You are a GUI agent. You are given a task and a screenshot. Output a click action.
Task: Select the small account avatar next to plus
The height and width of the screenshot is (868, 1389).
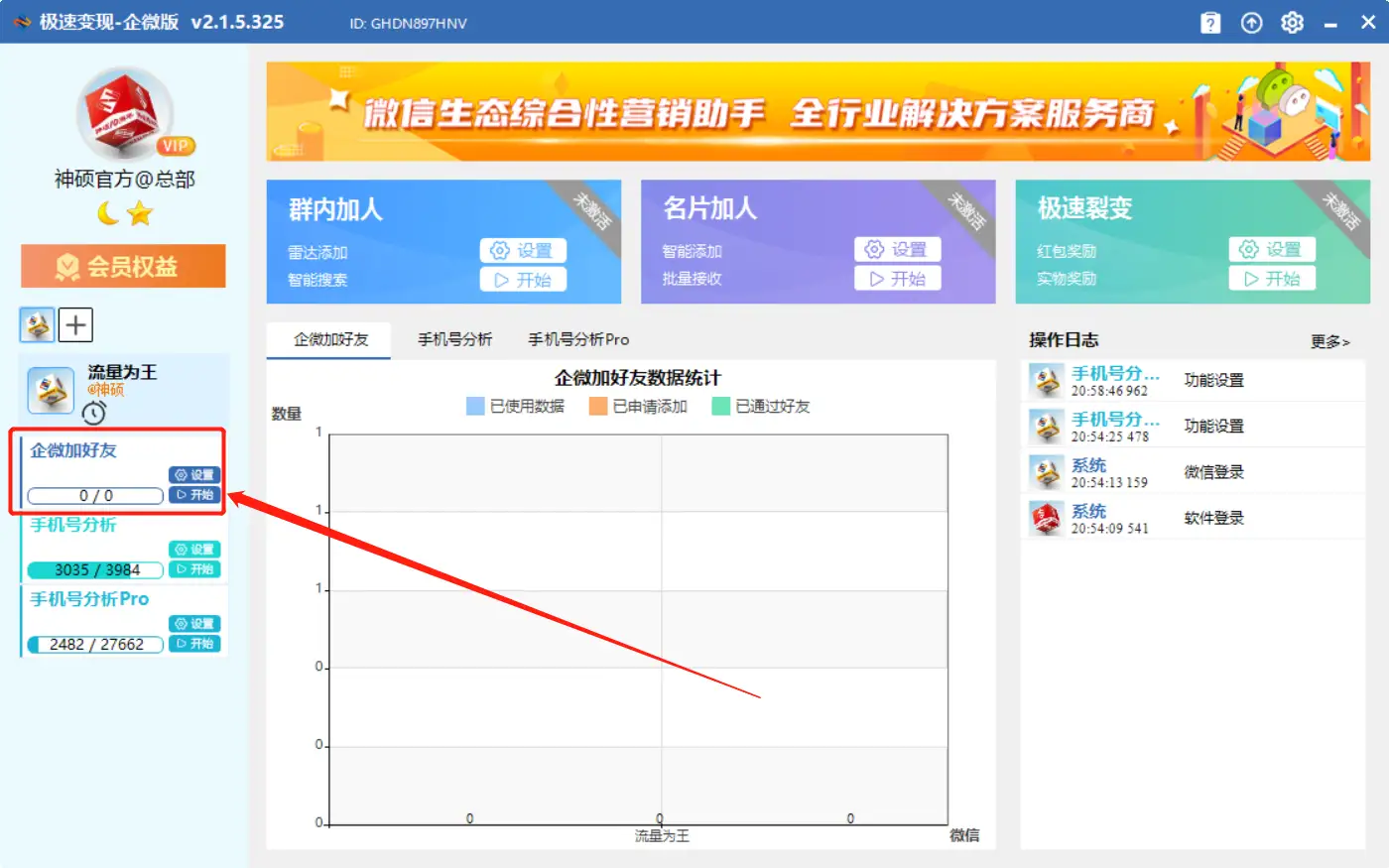coord(37,324)
